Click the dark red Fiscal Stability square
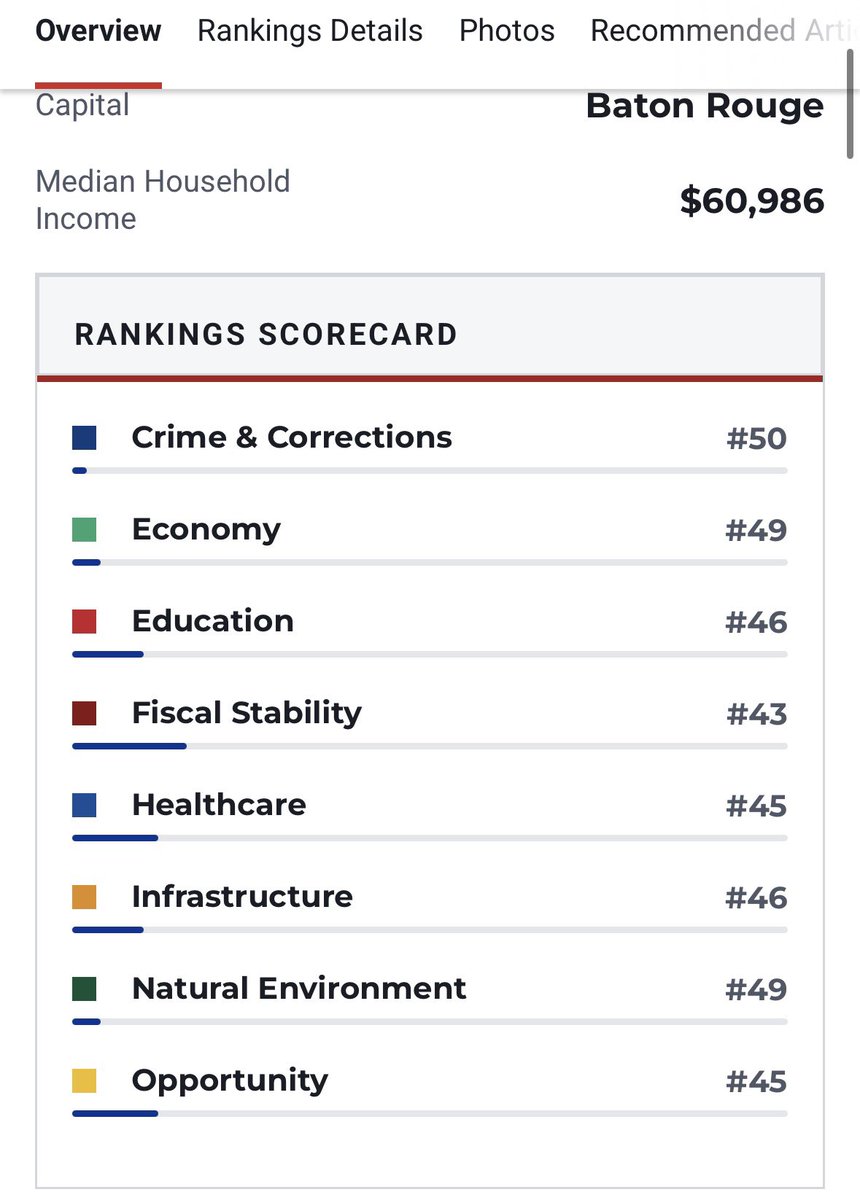 84,713
